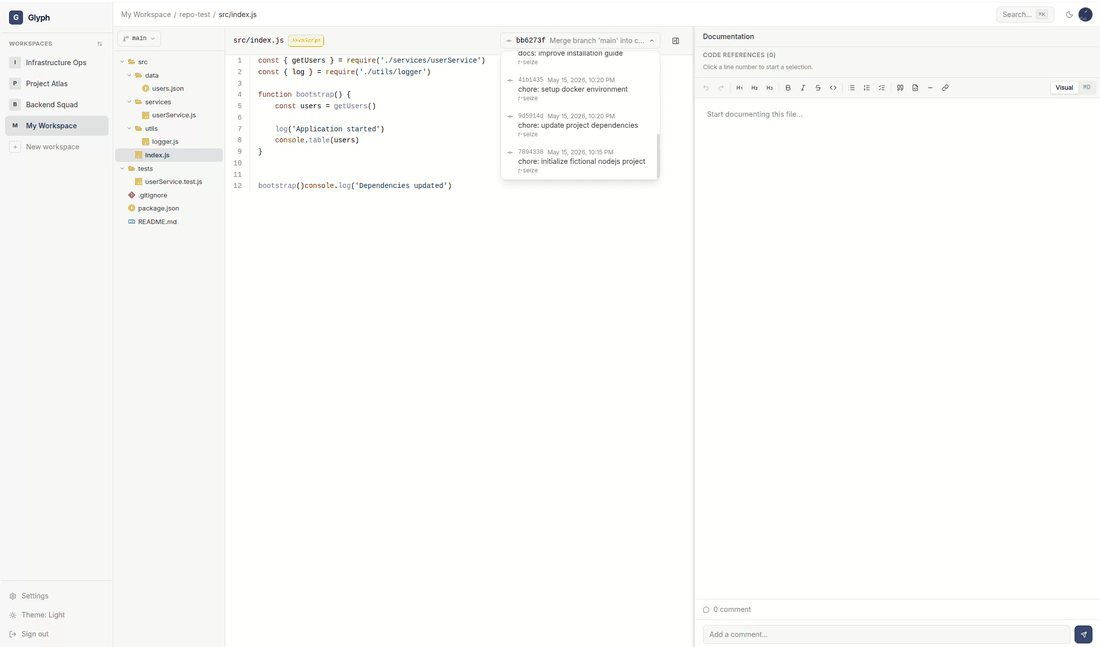Toggle italic formatting
The width and height of the screenshot is (1100, 647).
coord(803,88)
